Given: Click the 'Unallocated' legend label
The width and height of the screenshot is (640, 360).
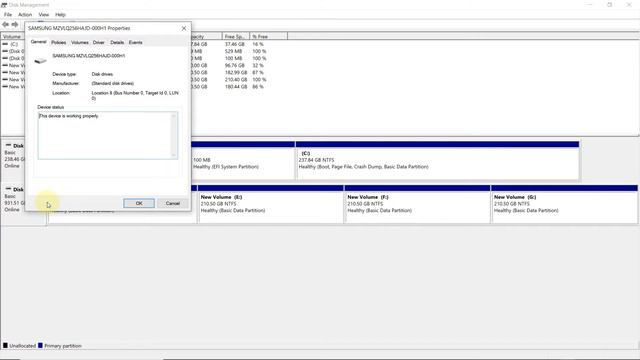Looking at the screenshot, I should point(22,346).
